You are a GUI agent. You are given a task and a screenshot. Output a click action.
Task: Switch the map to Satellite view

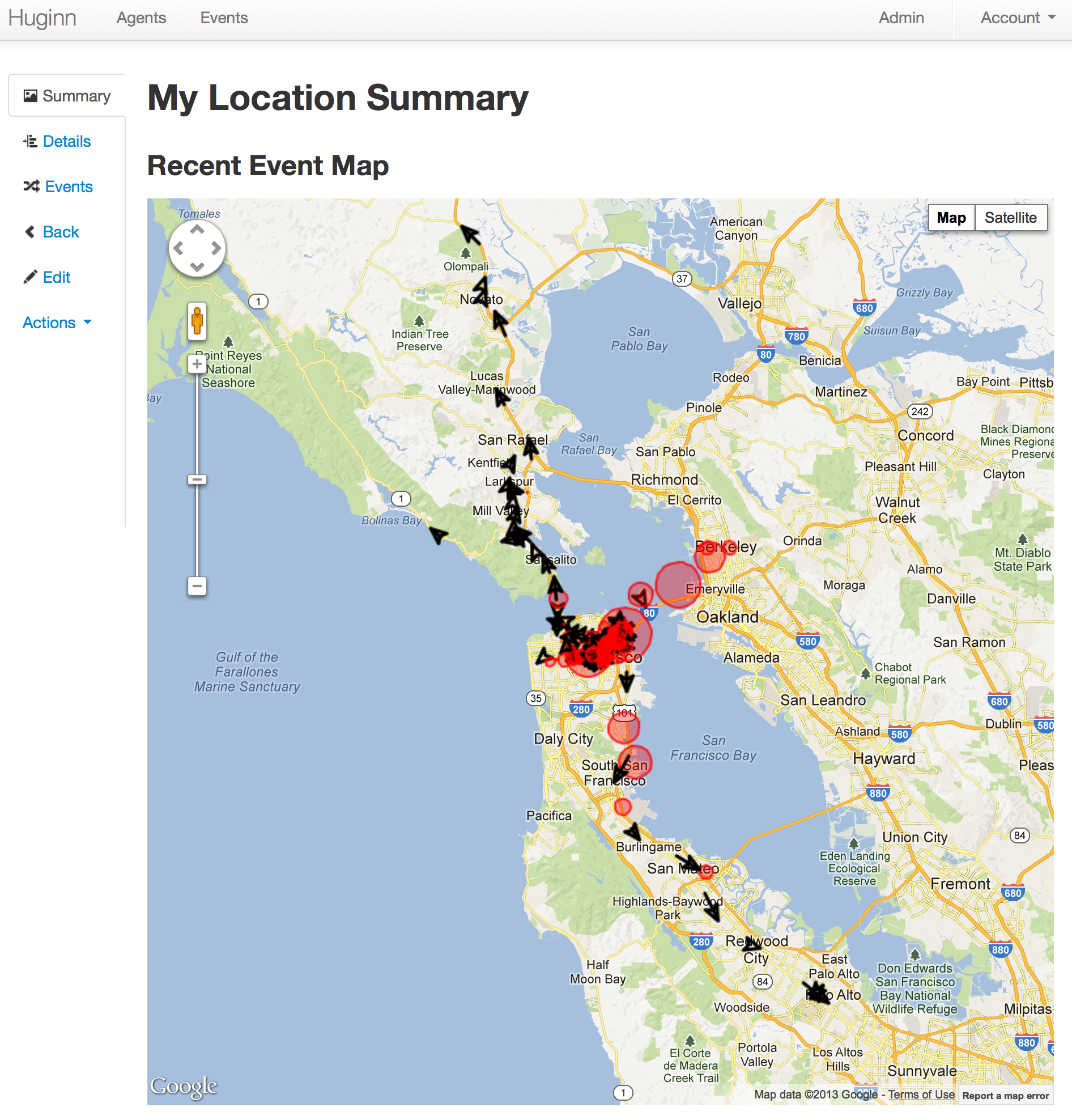(x=1010, y=218)
